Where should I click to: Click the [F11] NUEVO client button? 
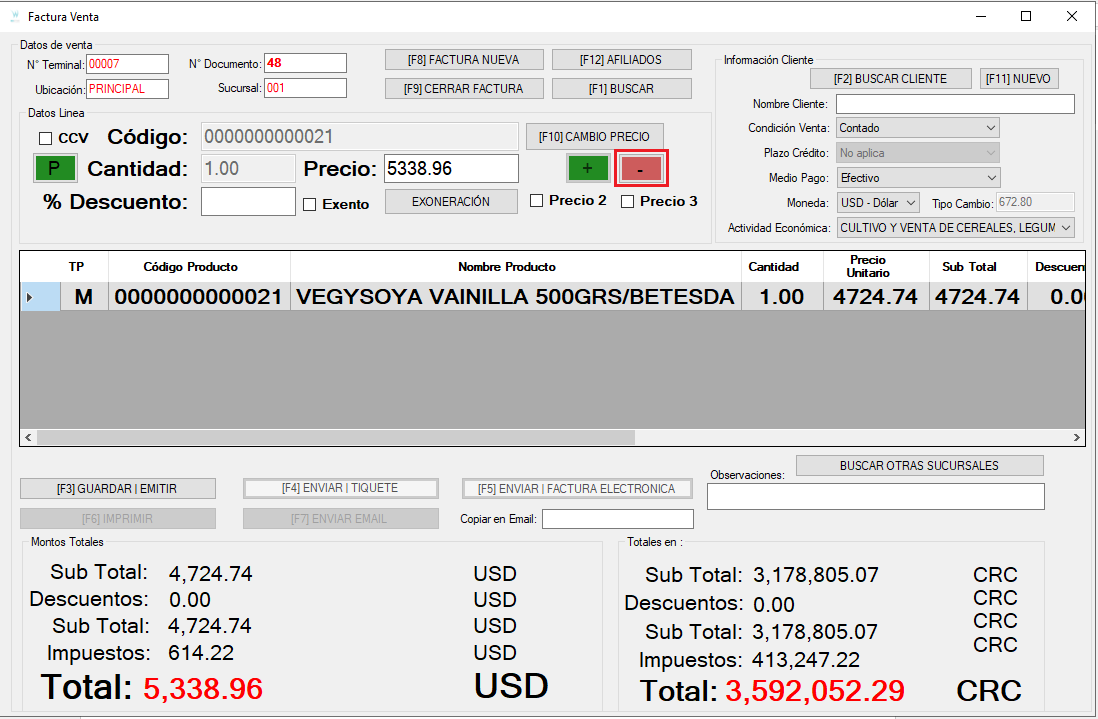[1018, 79]
